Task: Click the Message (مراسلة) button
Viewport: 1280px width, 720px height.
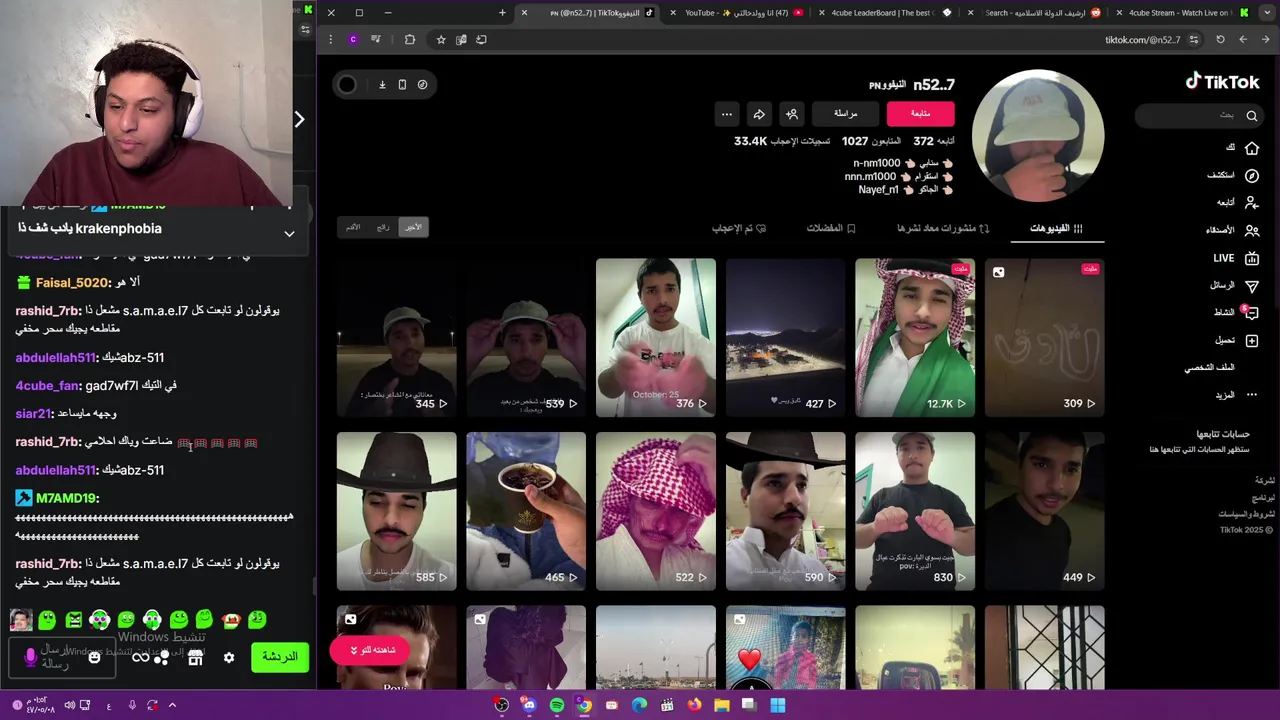Action: coord(845,114)
